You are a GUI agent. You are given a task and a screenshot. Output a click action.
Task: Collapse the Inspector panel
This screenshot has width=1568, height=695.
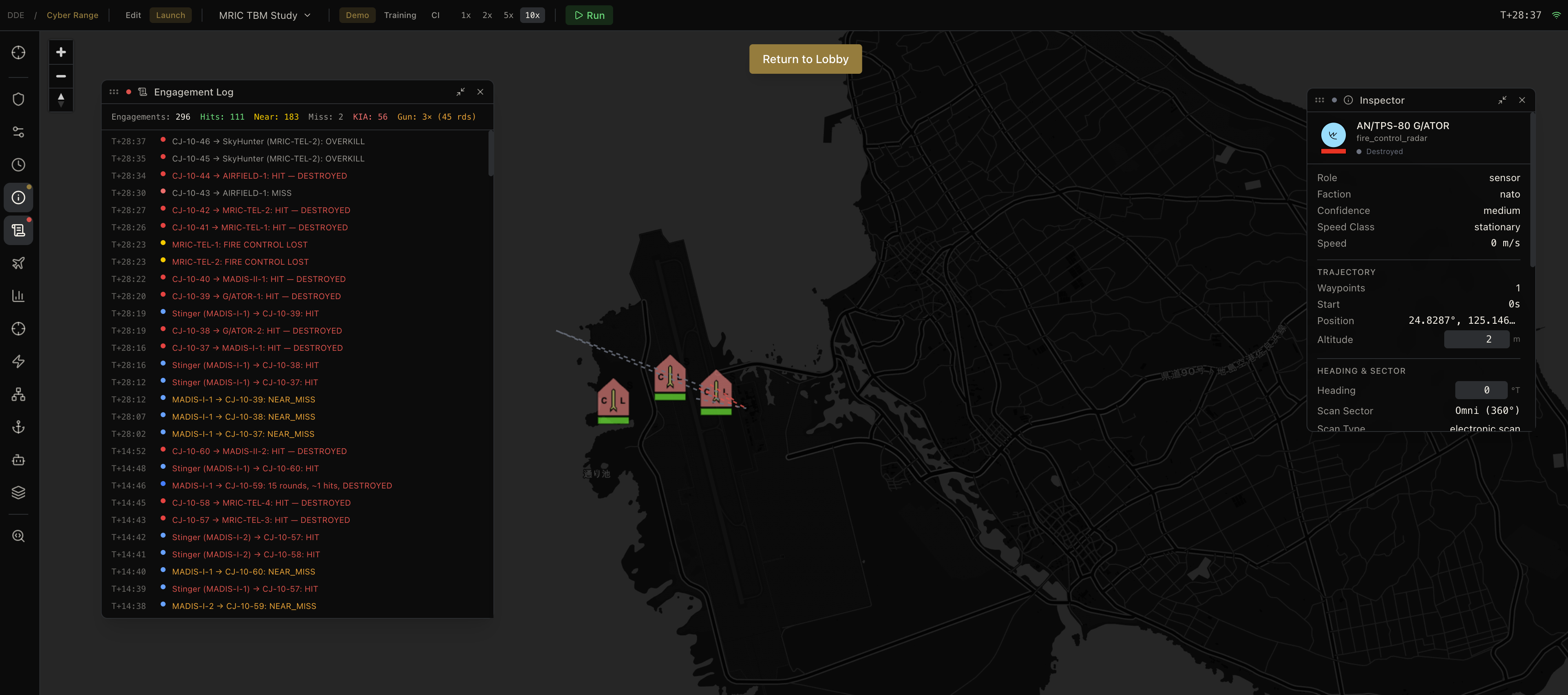pos(1502,100)
